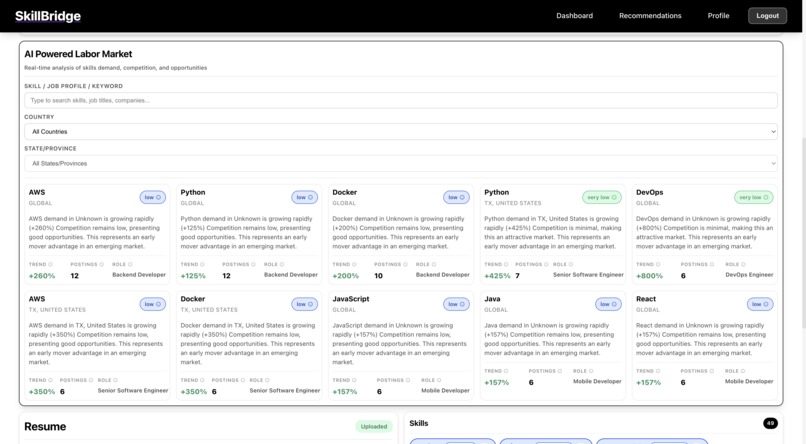This screenshot has width=806, height=444.
Task: Click the POSTINGS info icon in Java card
Action: pyautogui.click(x=560, y=371)
